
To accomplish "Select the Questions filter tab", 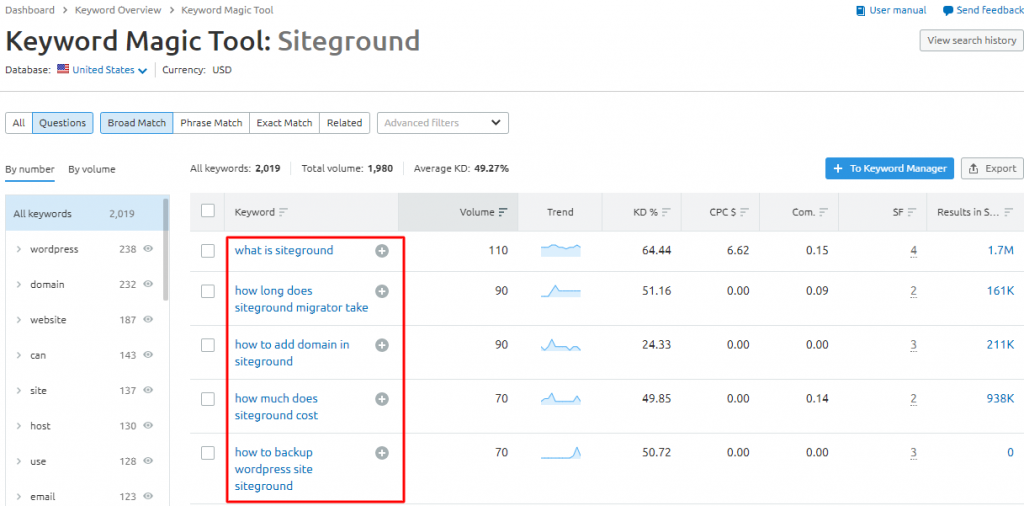I will [63, 123].
